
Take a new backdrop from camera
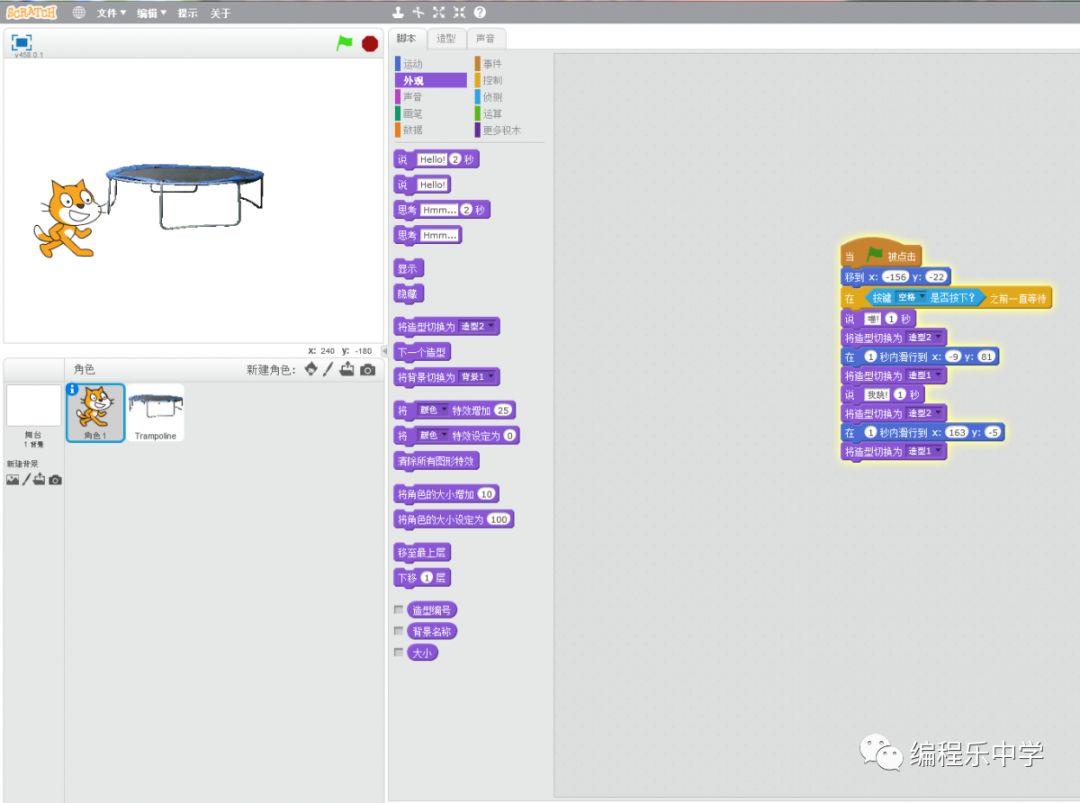[55, 480]
